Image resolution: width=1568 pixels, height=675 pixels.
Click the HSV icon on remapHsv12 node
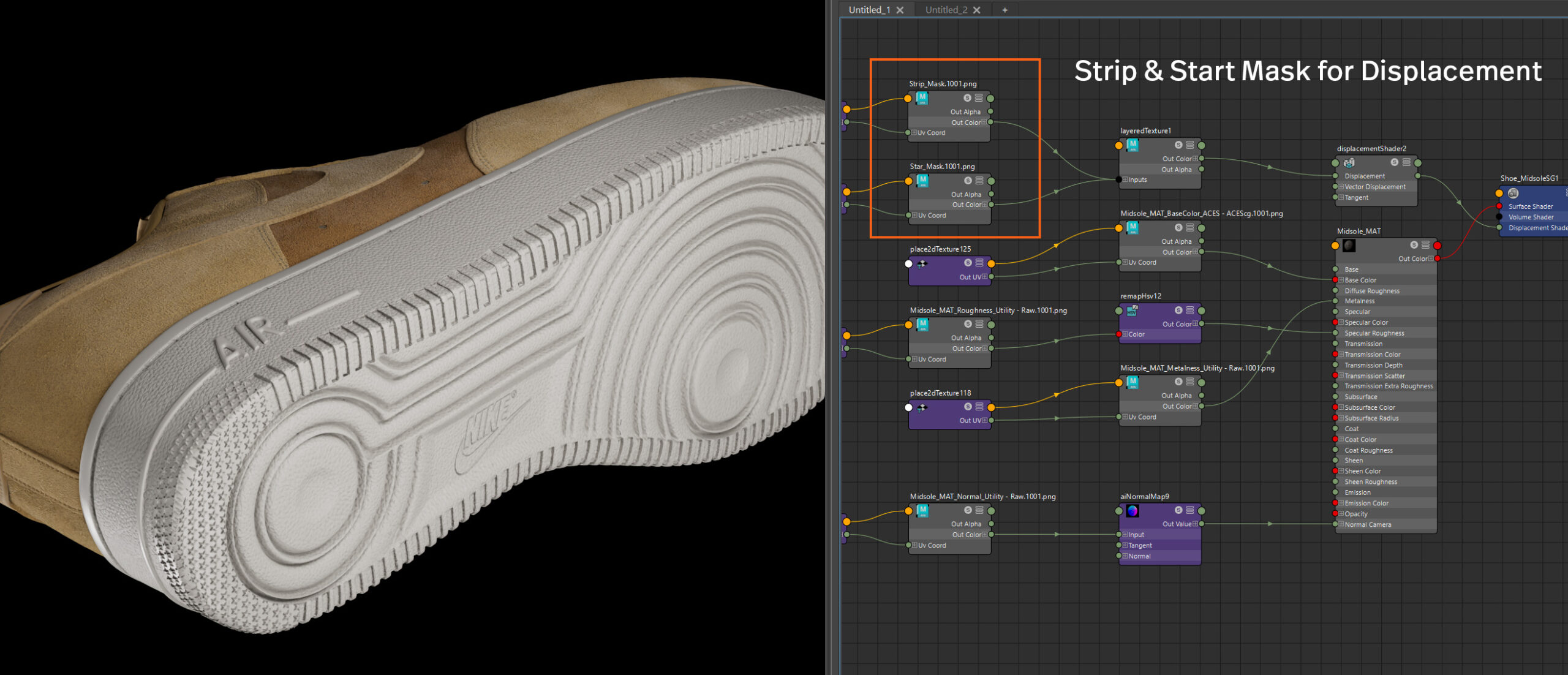coord(1132,311)
